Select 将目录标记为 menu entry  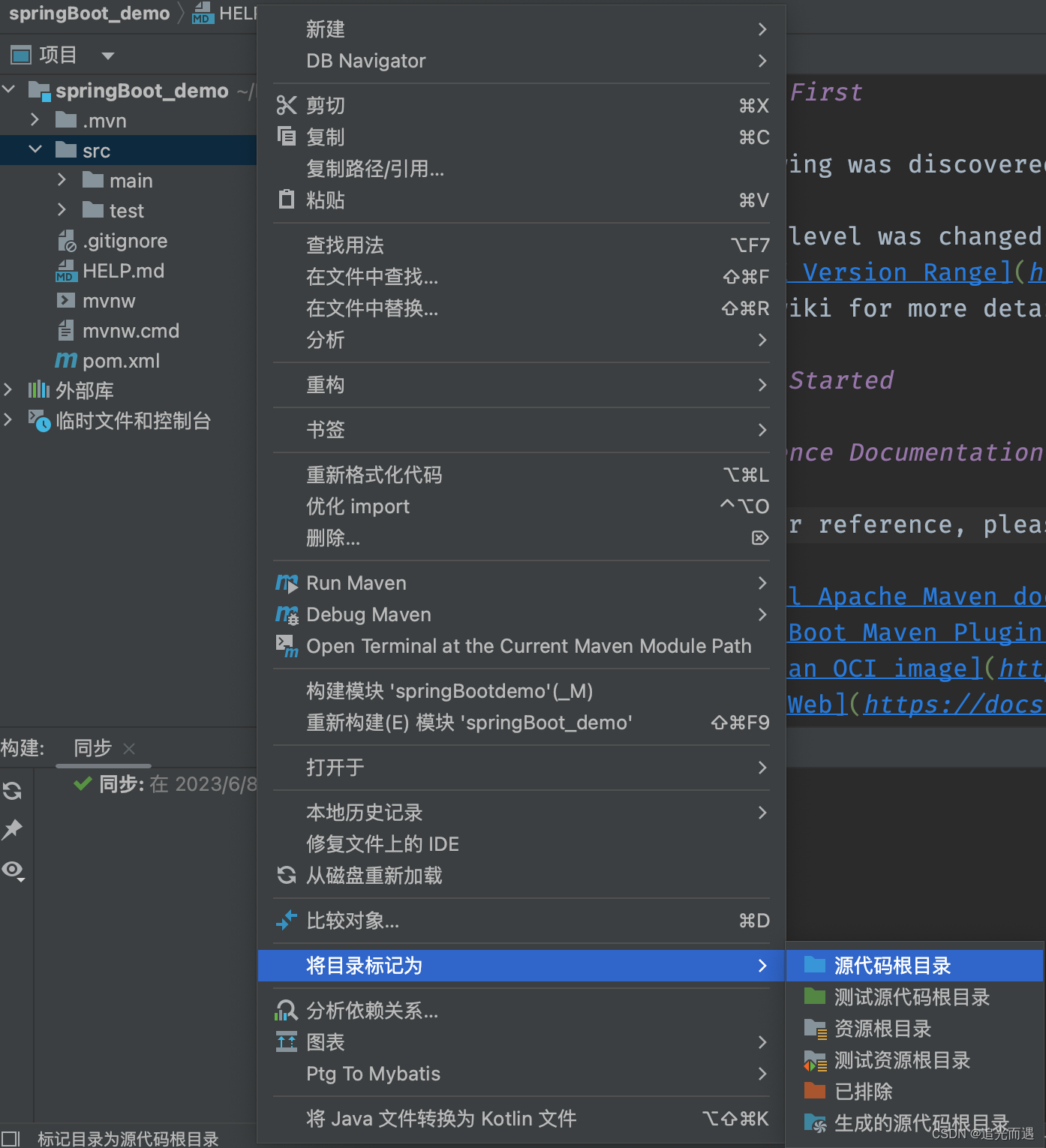[521, 966]
